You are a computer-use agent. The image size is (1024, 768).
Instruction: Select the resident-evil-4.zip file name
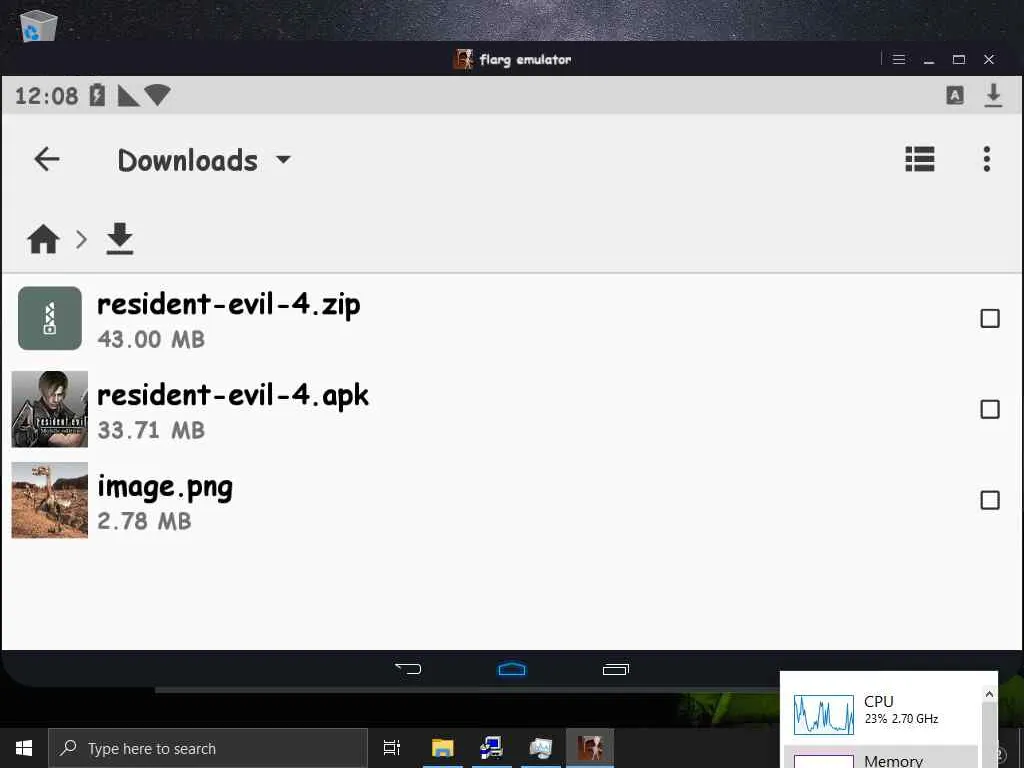[x=229, y=305]
